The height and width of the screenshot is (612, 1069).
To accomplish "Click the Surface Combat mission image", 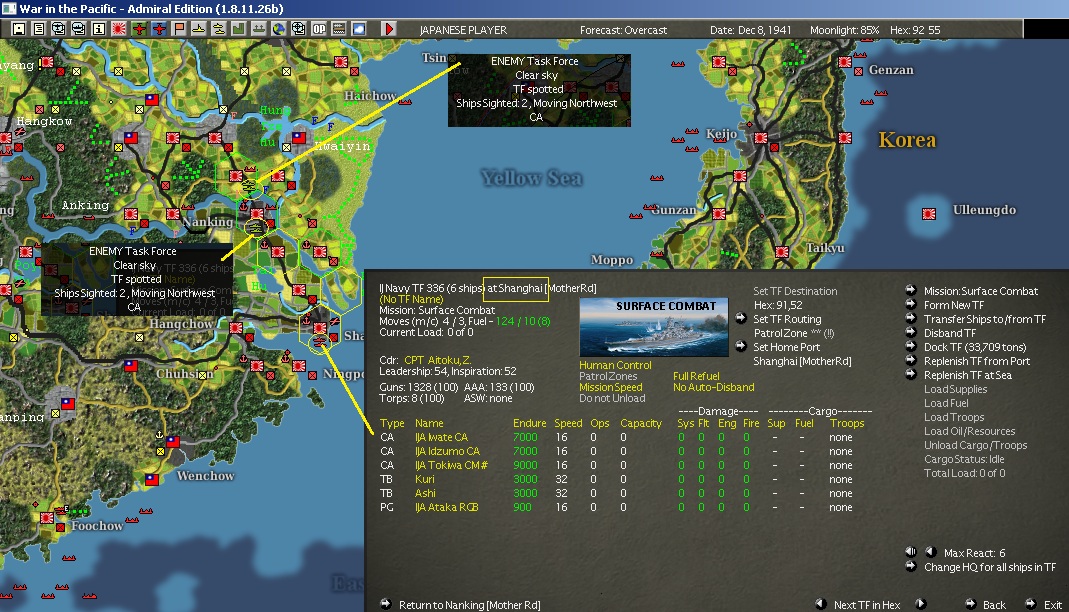I will point(653,326).
